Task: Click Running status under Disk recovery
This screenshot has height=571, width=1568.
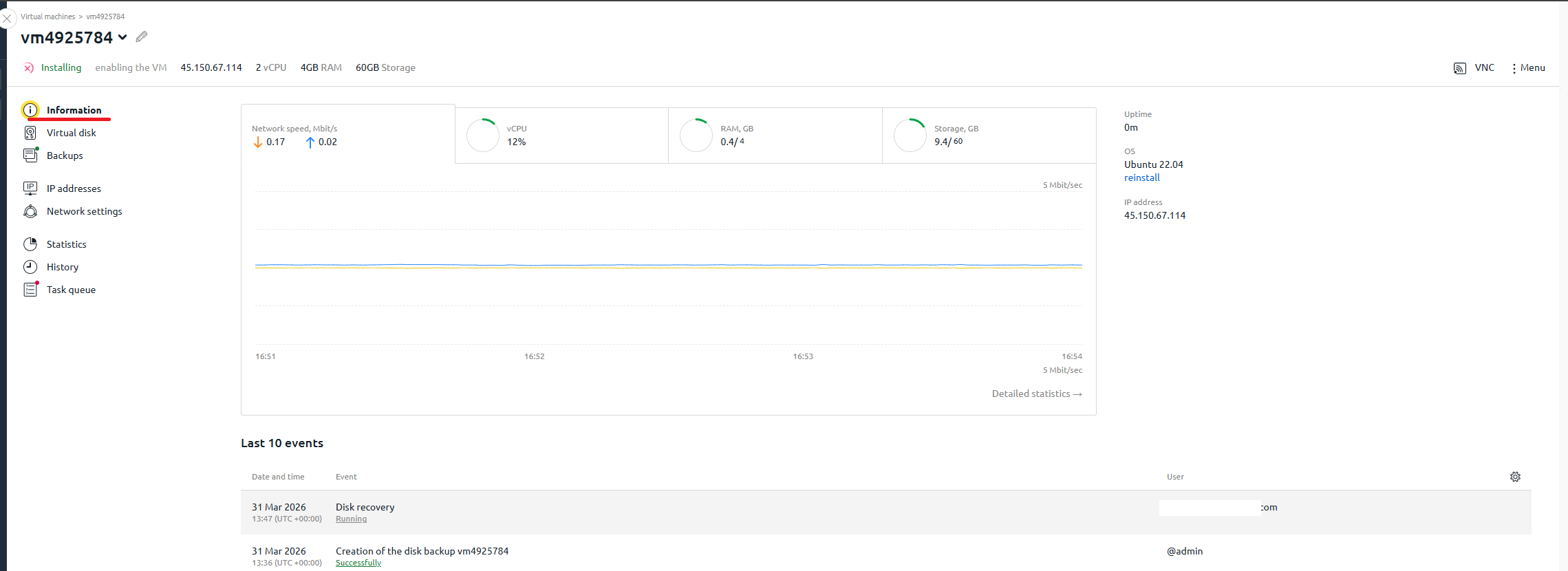Action: 351,519
